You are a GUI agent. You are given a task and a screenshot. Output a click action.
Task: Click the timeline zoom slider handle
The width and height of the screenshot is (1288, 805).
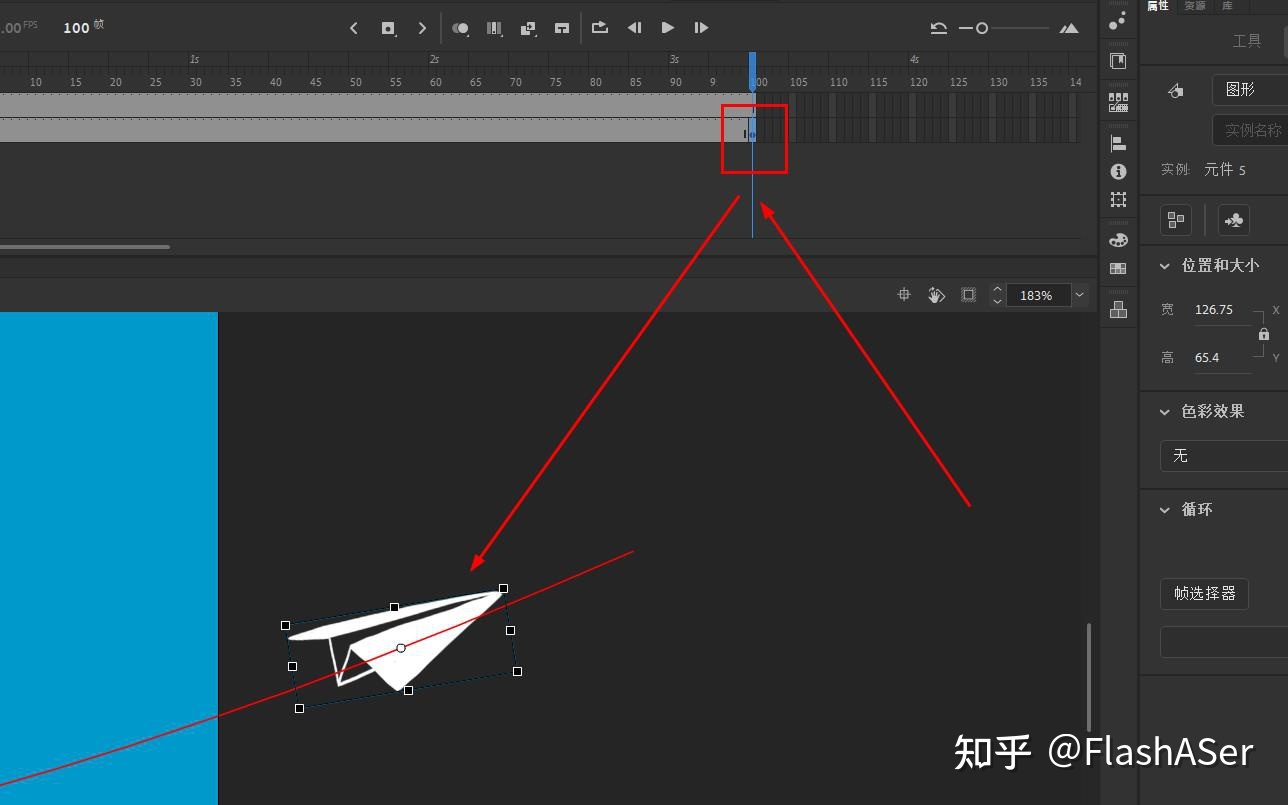982,28
